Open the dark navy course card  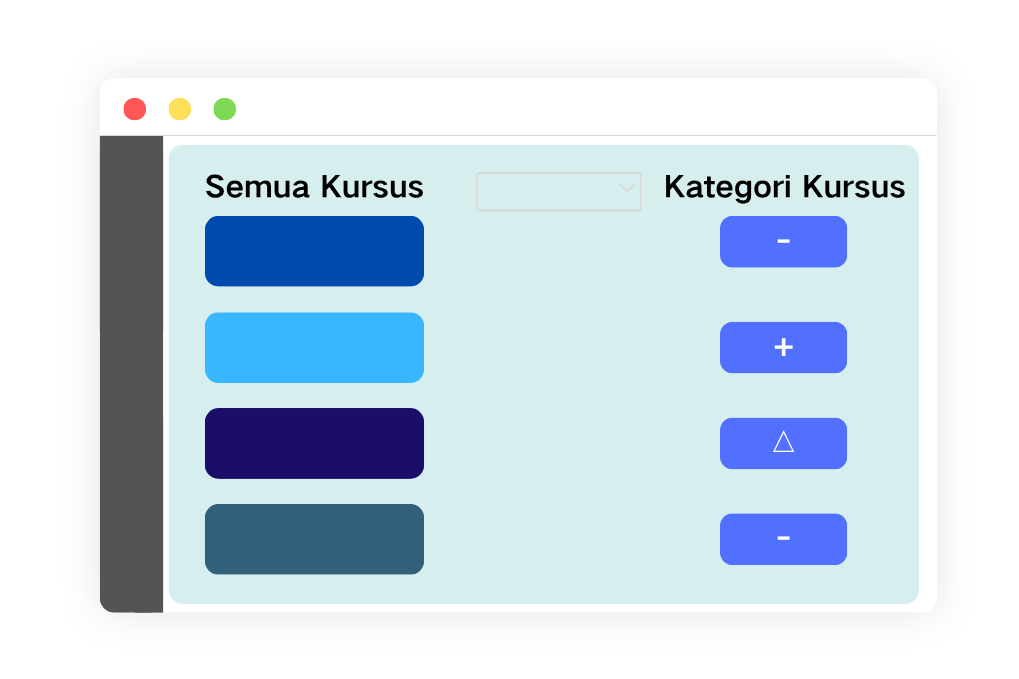(x=315, y=443)
